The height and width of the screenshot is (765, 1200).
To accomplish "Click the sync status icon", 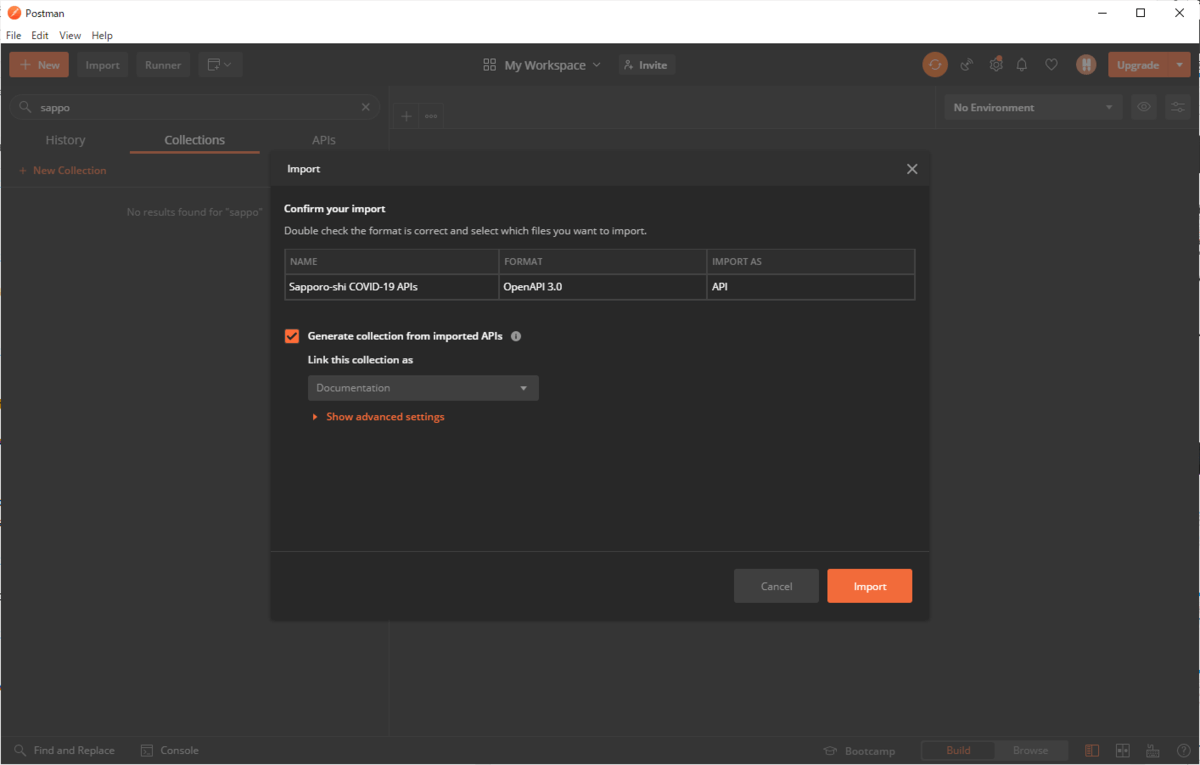I will point(935,65).
